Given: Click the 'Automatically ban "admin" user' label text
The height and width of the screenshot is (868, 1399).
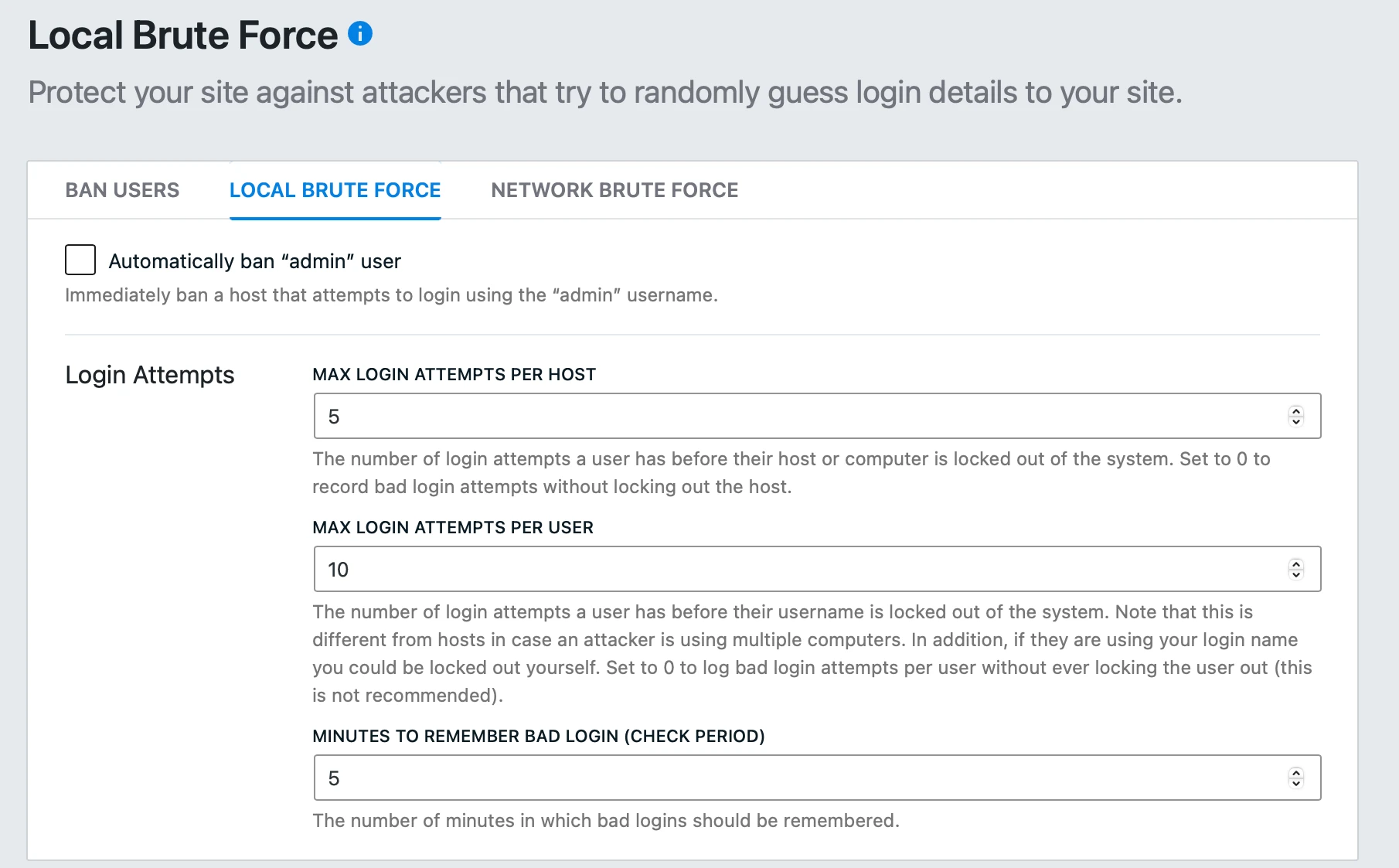Looking at the screenshot, I should click(254, 261).
